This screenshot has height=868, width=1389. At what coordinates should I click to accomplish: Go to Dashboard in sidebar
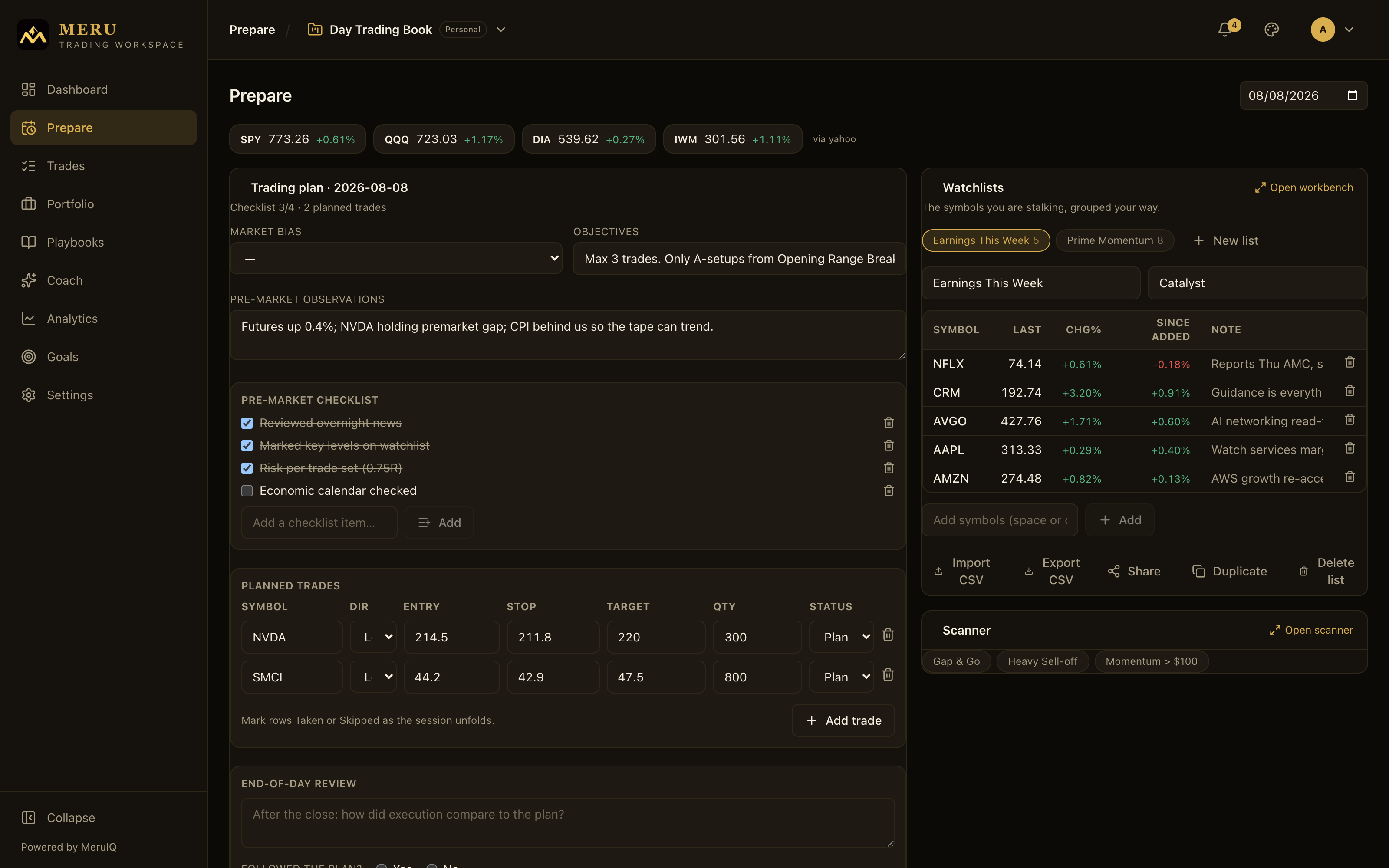pyautogui.click(x=103, y=89)
